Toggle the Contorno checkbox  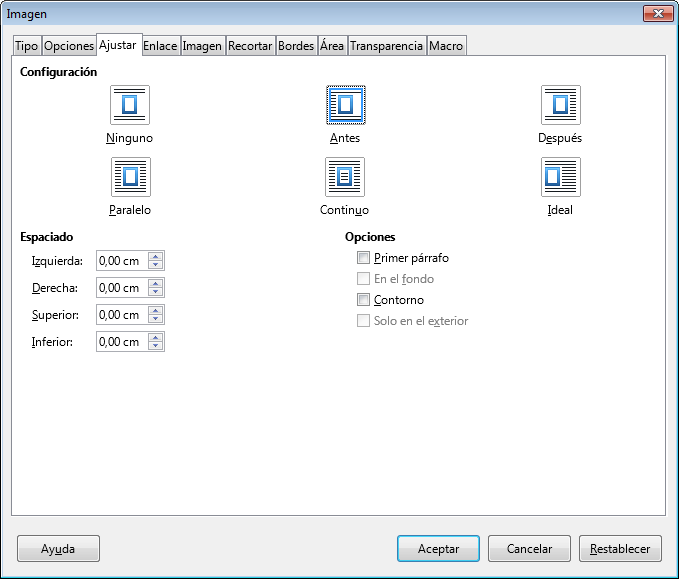tap(363, 300)
